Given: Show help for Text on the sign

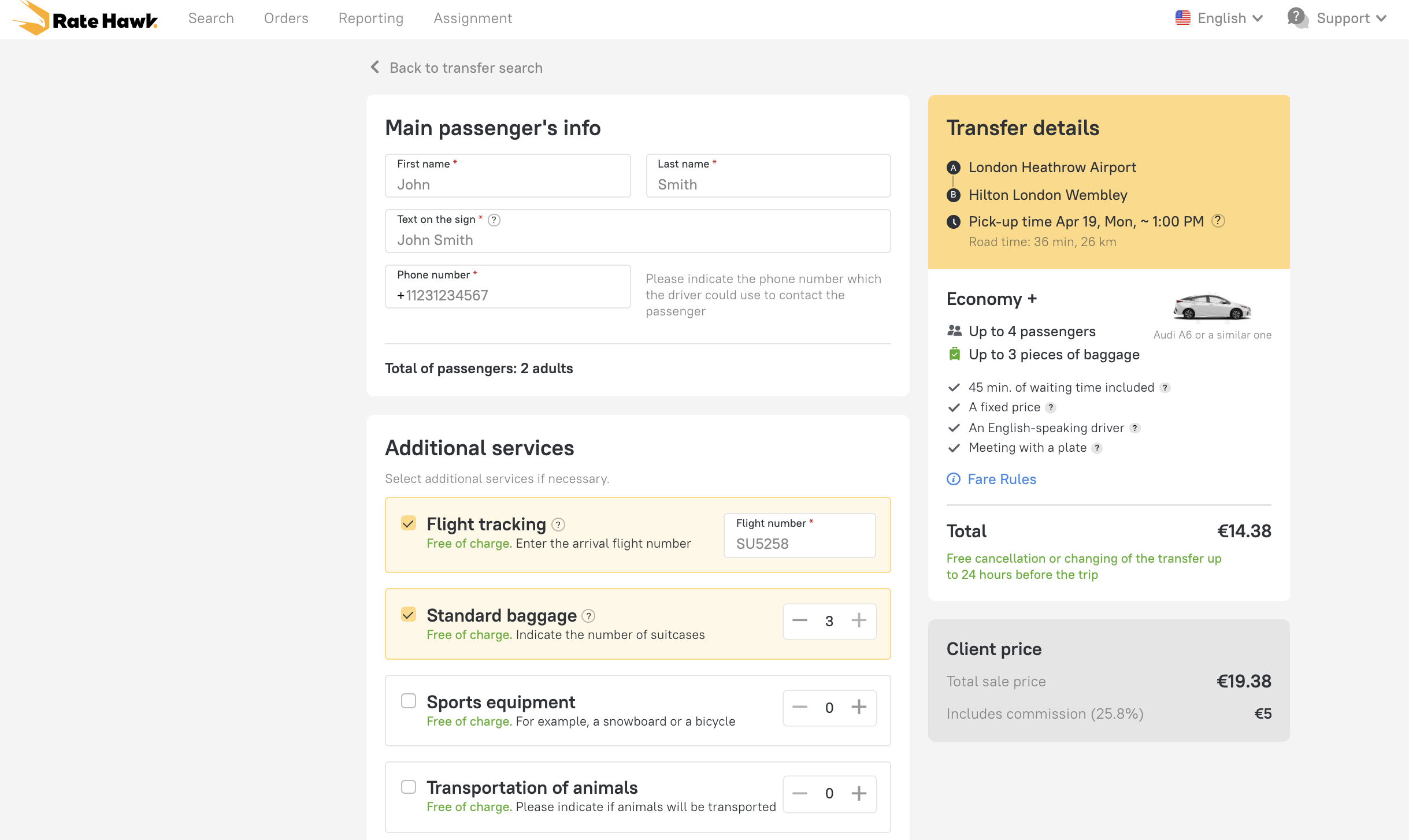Looking at the screenshot, I should (x=494, y=220).
